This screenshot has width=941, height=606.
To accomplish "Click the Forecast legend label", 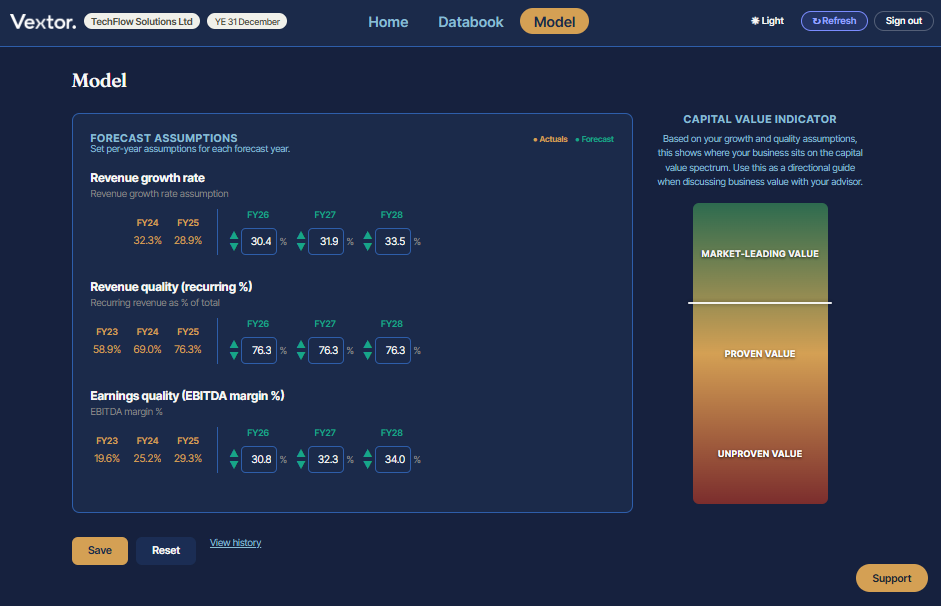I will (x=595, y=139).
